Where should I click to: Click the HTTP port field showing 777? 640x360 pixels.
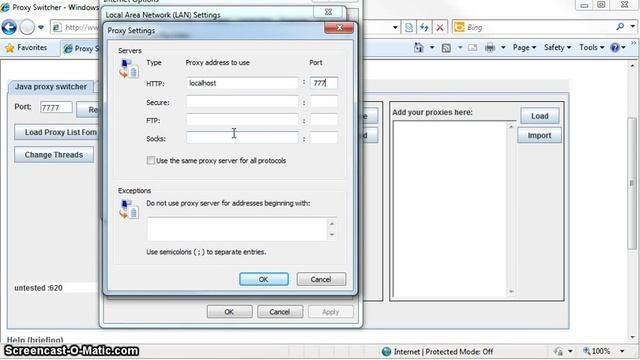(x=324, y=83)
